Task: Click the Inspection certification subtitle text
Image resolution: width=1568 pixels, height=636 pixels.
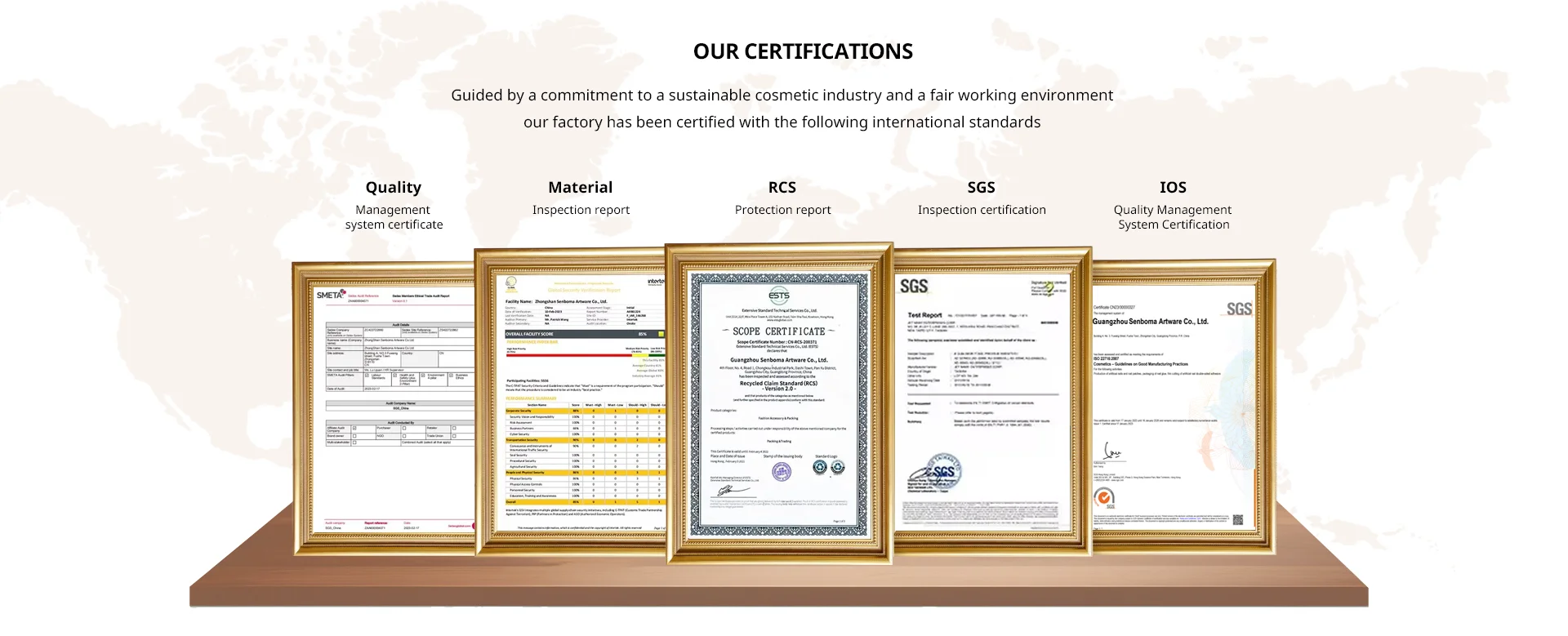Action: pyautogui.click(x=981, y=210)
